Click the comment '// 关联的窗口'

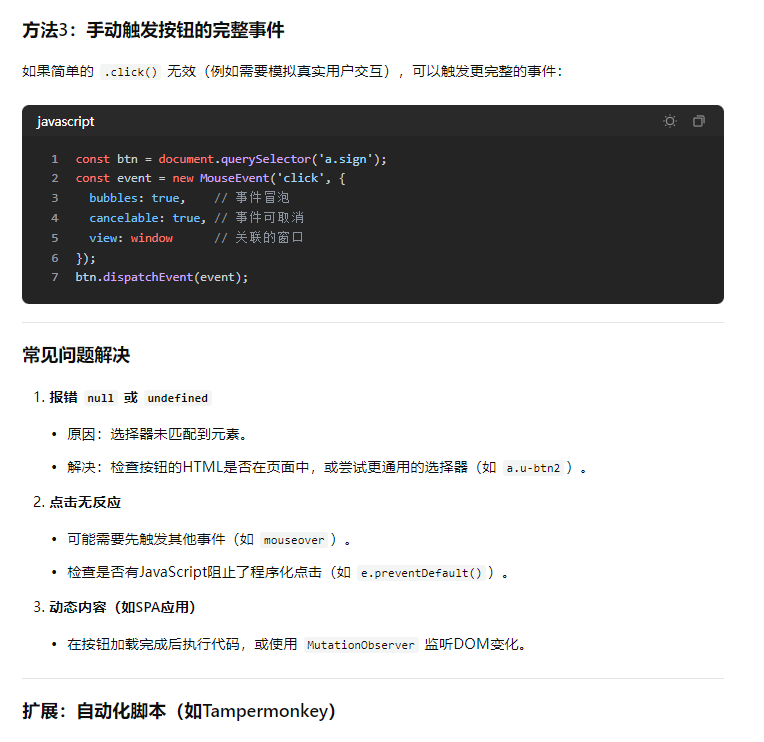click(x=259, y=238)
